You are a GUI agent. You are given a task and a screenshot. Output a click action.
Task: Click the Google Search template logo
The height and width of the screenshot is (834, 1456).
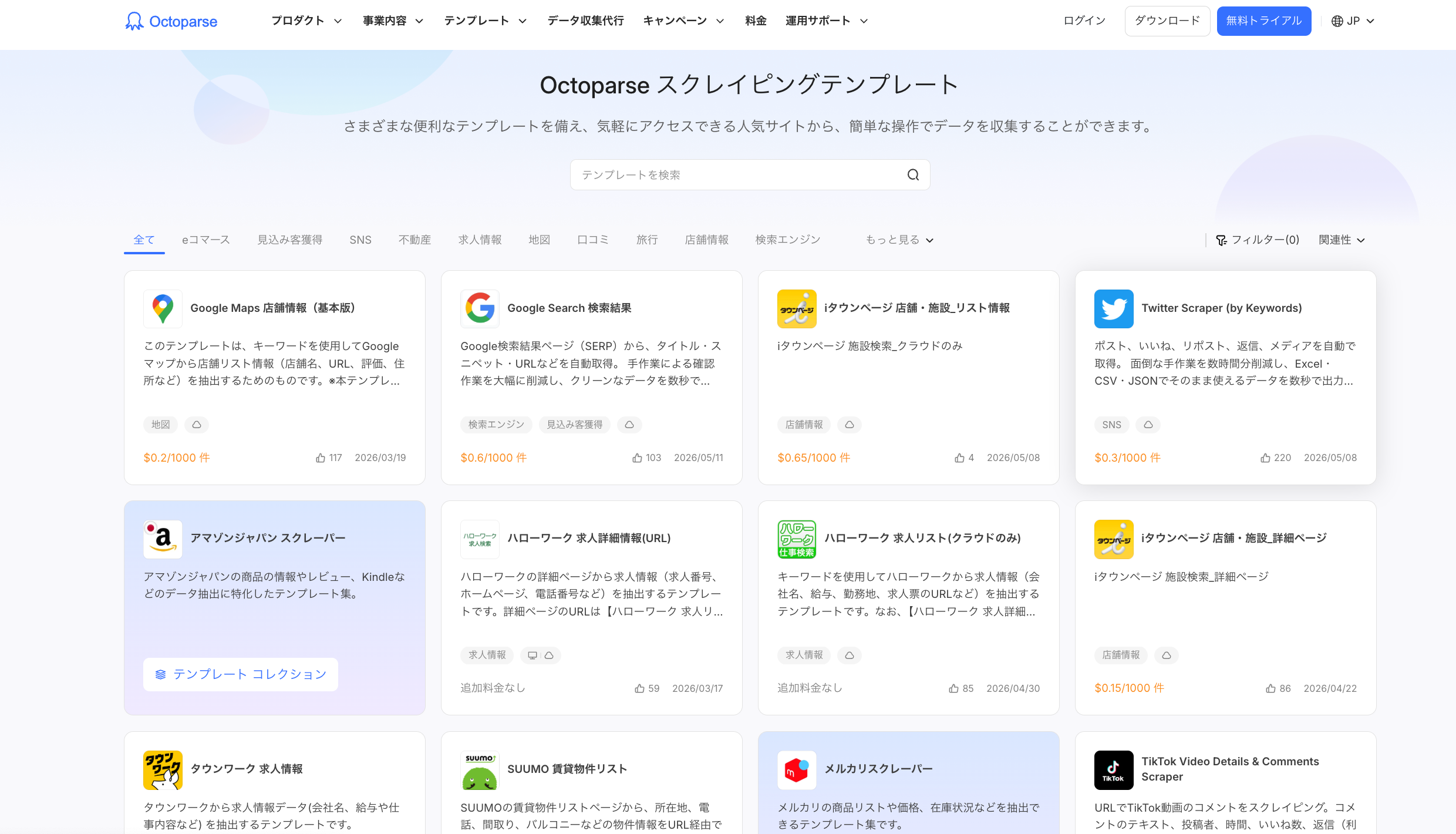(x=480, y=308)
